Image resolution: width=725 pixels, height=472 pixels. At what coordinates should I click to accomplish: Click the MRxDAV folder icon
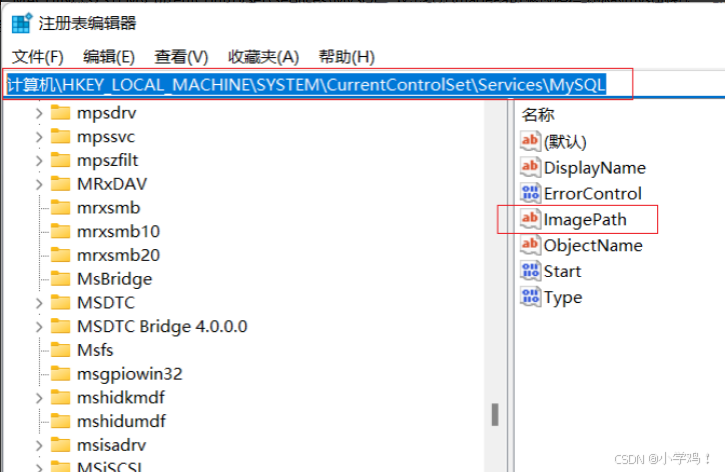[60, 184]
